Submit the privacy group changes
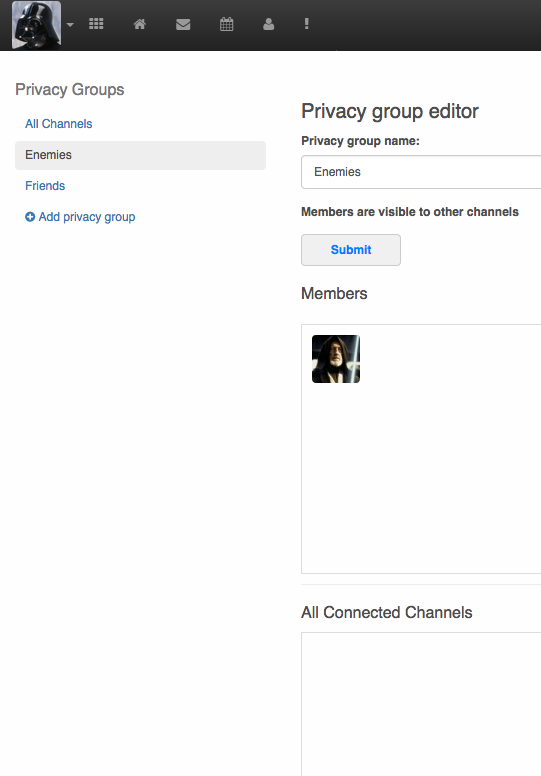This screenshot has height=776, width=541. pyautogui.click(x=351, y=250)
